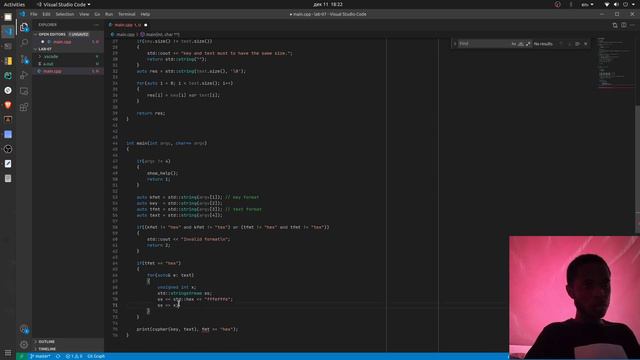Image resolution: width=640 pixels, height=360 pixels.
Task: Open the Manage gear icon
Action: pos(24,344)
